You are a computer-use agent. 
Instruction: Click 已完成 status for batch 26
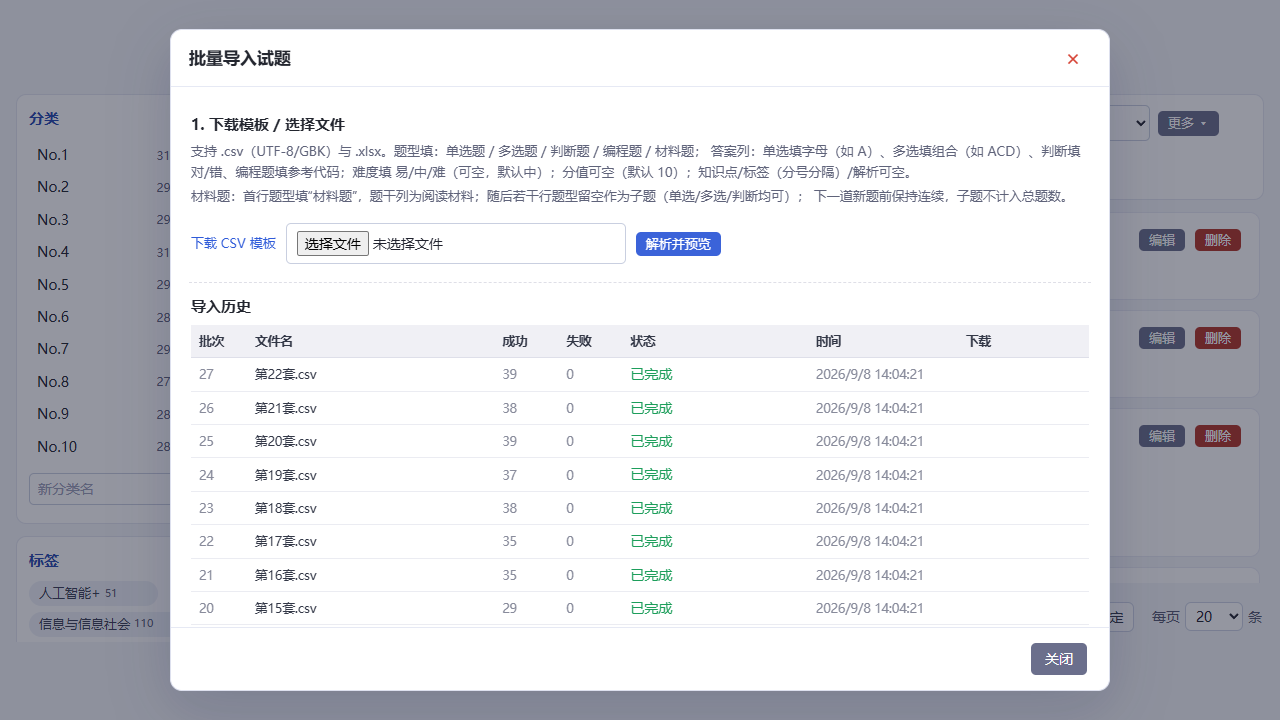coord(651,408)
